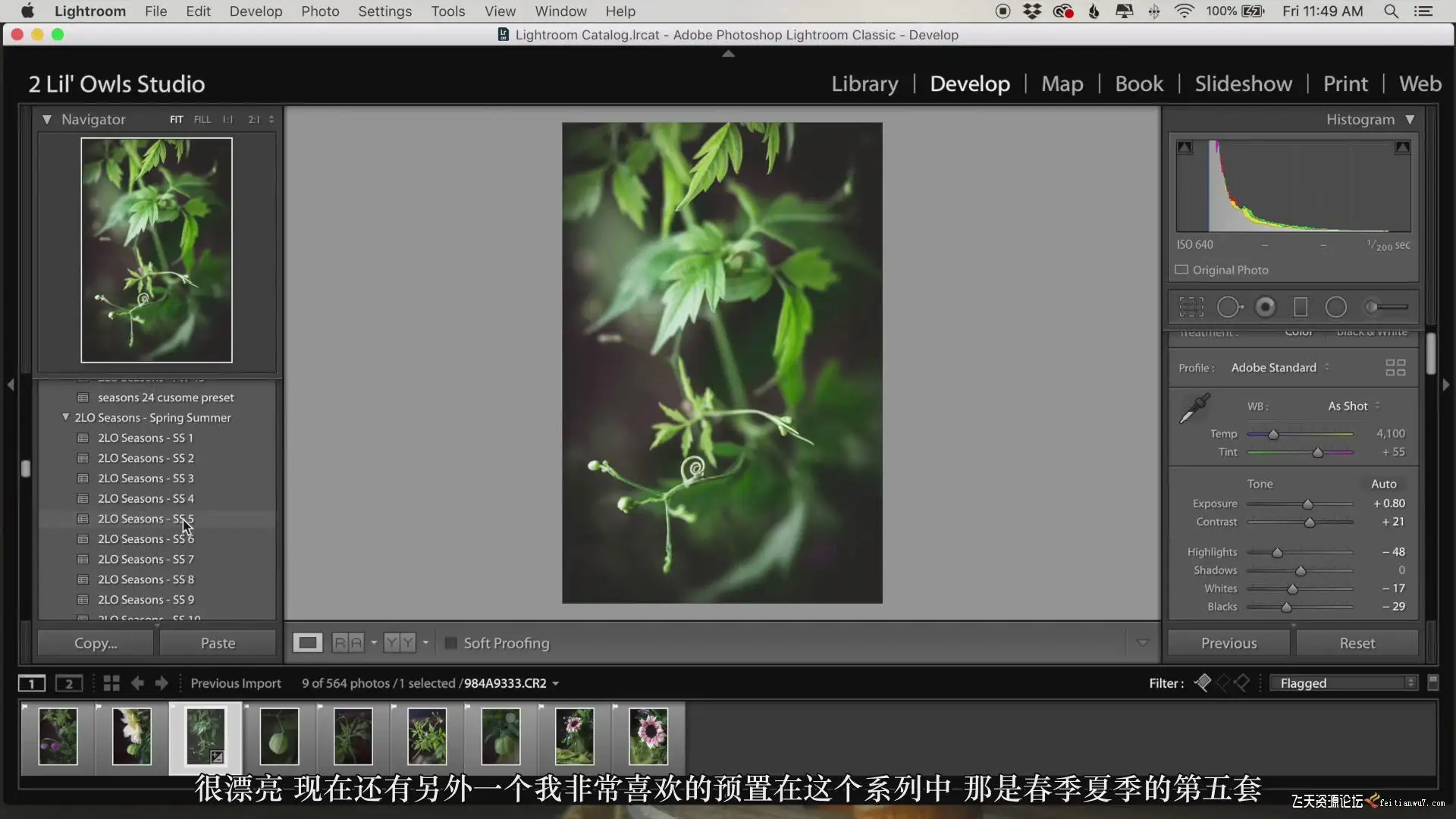1456x819 pixels.
Task: Apply the 2LO Seasons - SS 7 preset
Action: [146, 559]
